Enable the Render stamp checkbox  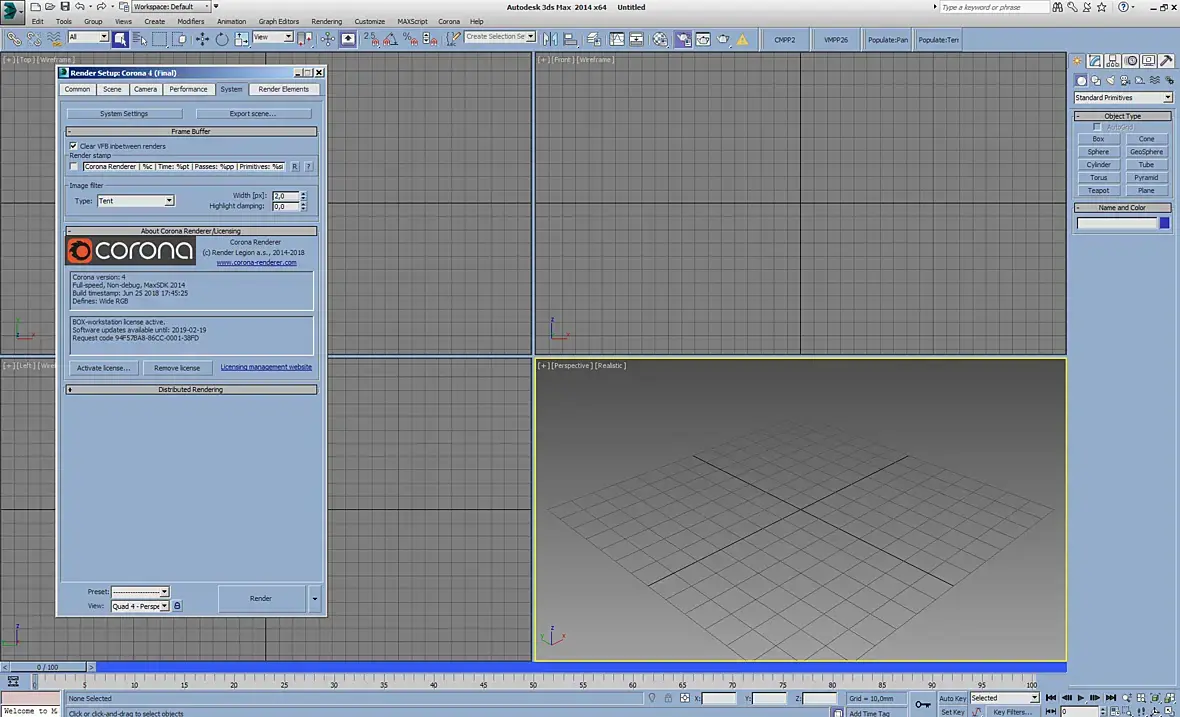(x=73, y=167)
